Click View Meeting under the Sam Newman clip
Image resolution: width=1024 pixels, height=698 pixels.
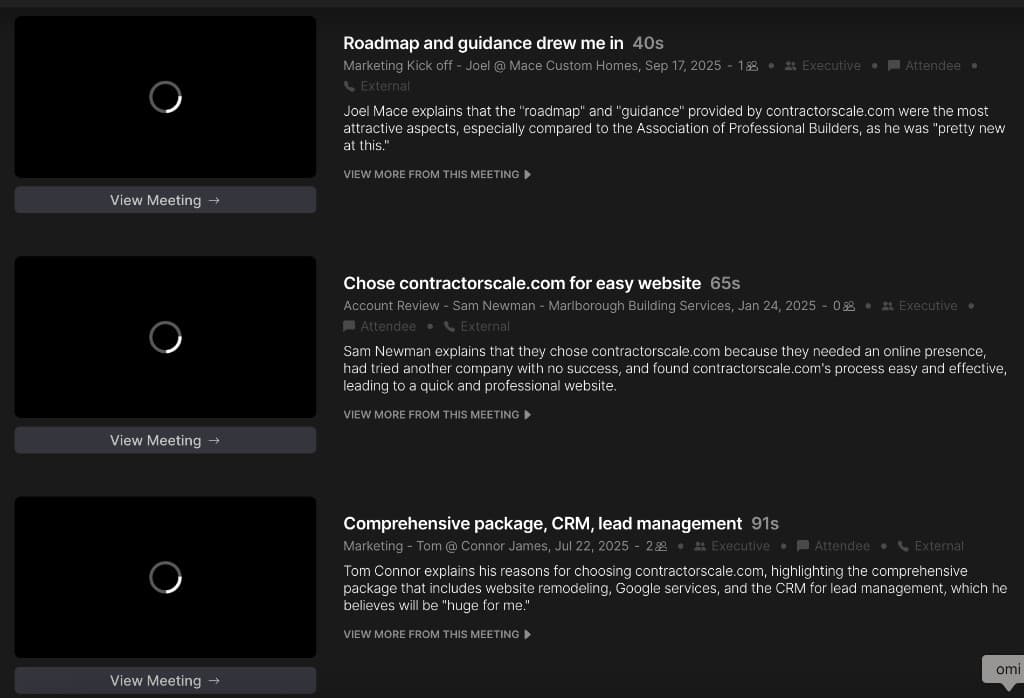click(165, 440)
